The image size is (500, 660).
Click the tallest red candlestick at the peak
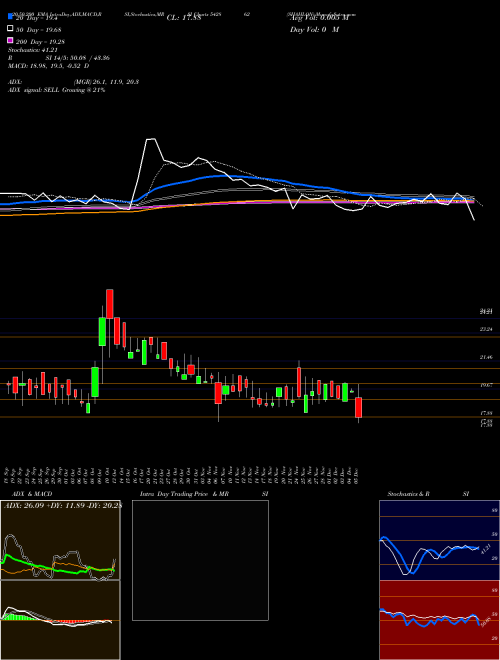109,304
